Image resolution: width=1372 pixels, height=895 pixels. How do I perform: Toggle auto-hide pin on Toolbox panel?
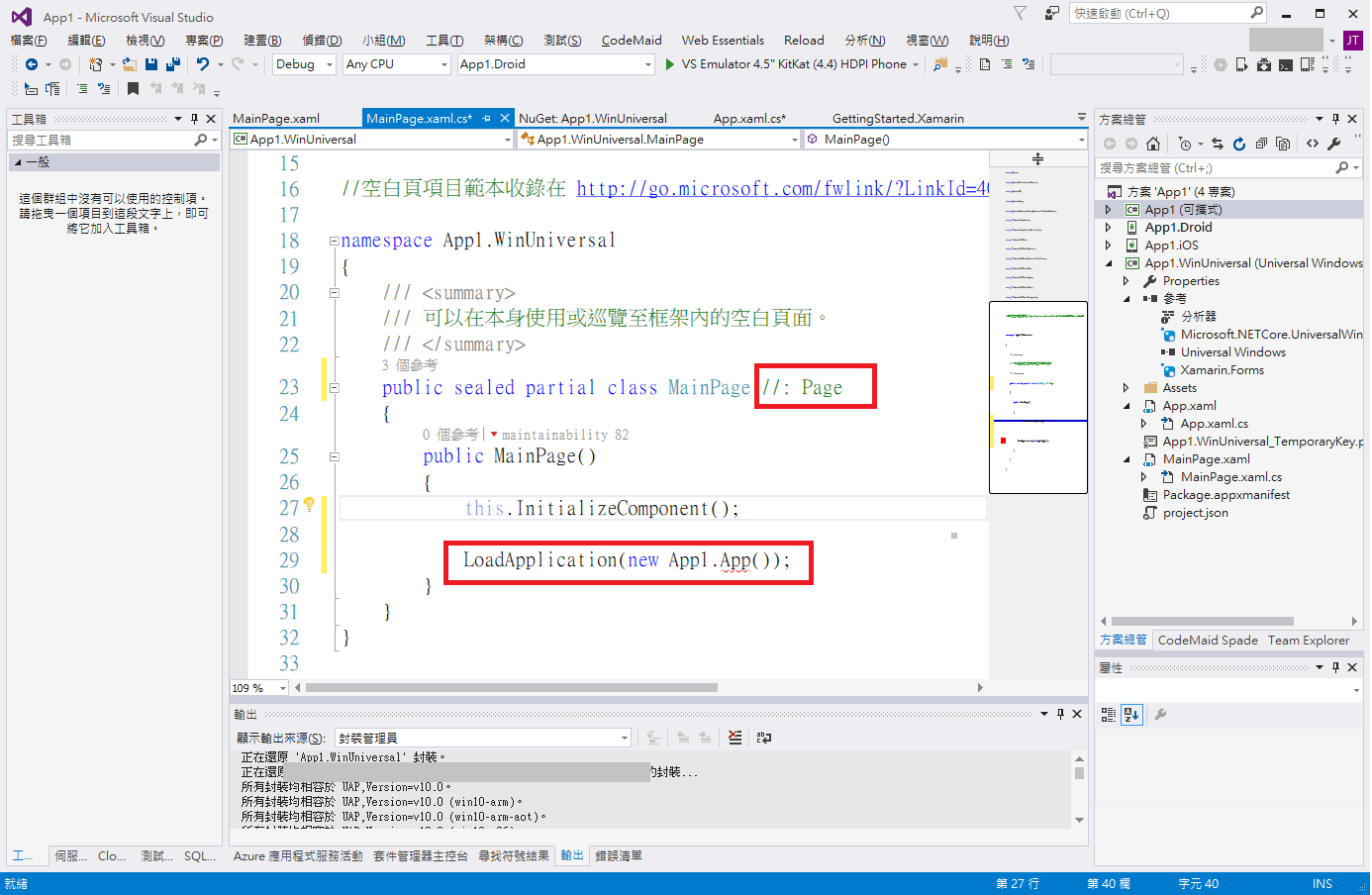pos(194,119)
